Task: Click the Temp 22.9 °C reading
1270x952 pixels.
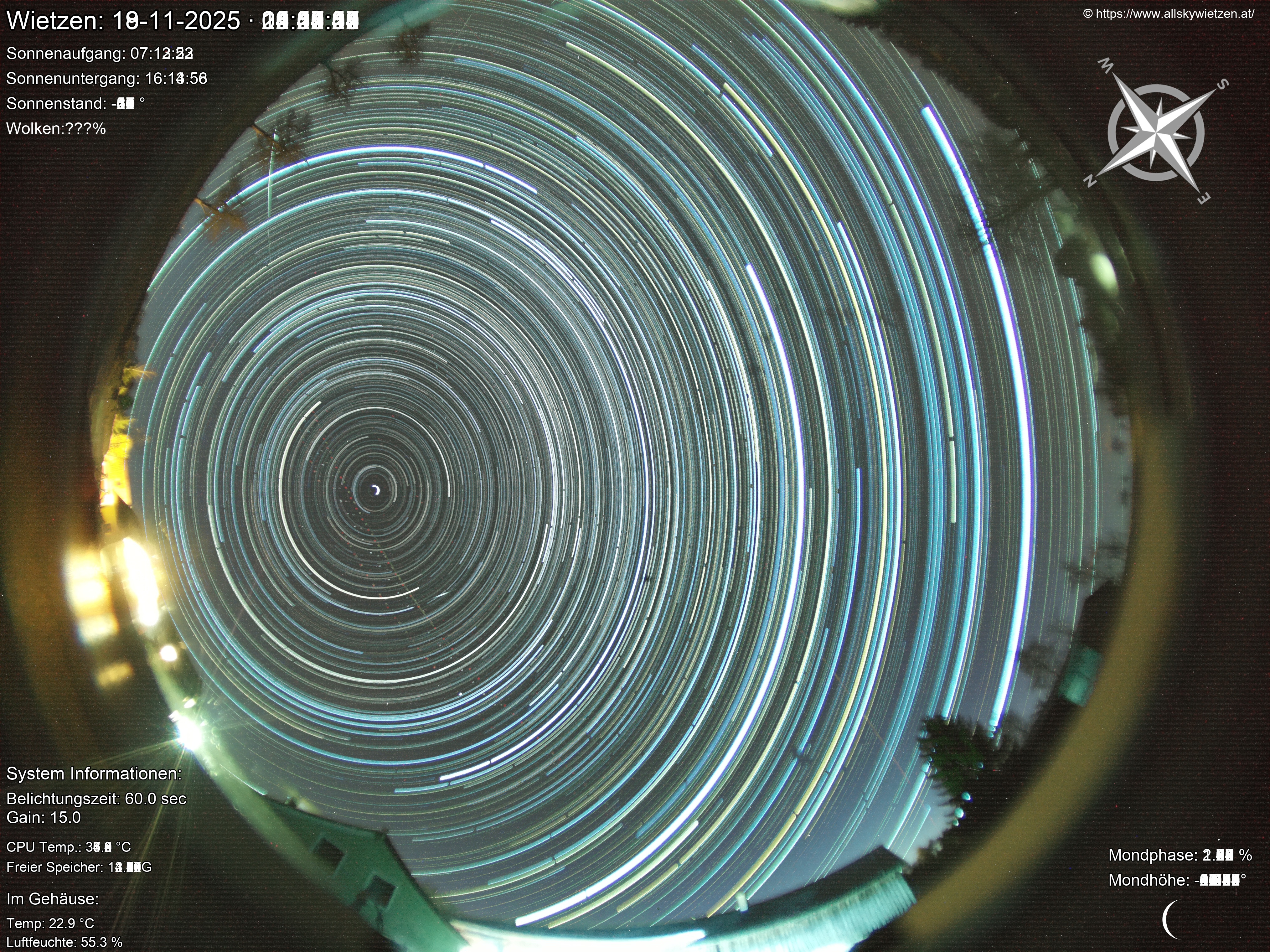Action: click(x=50, y=923)
